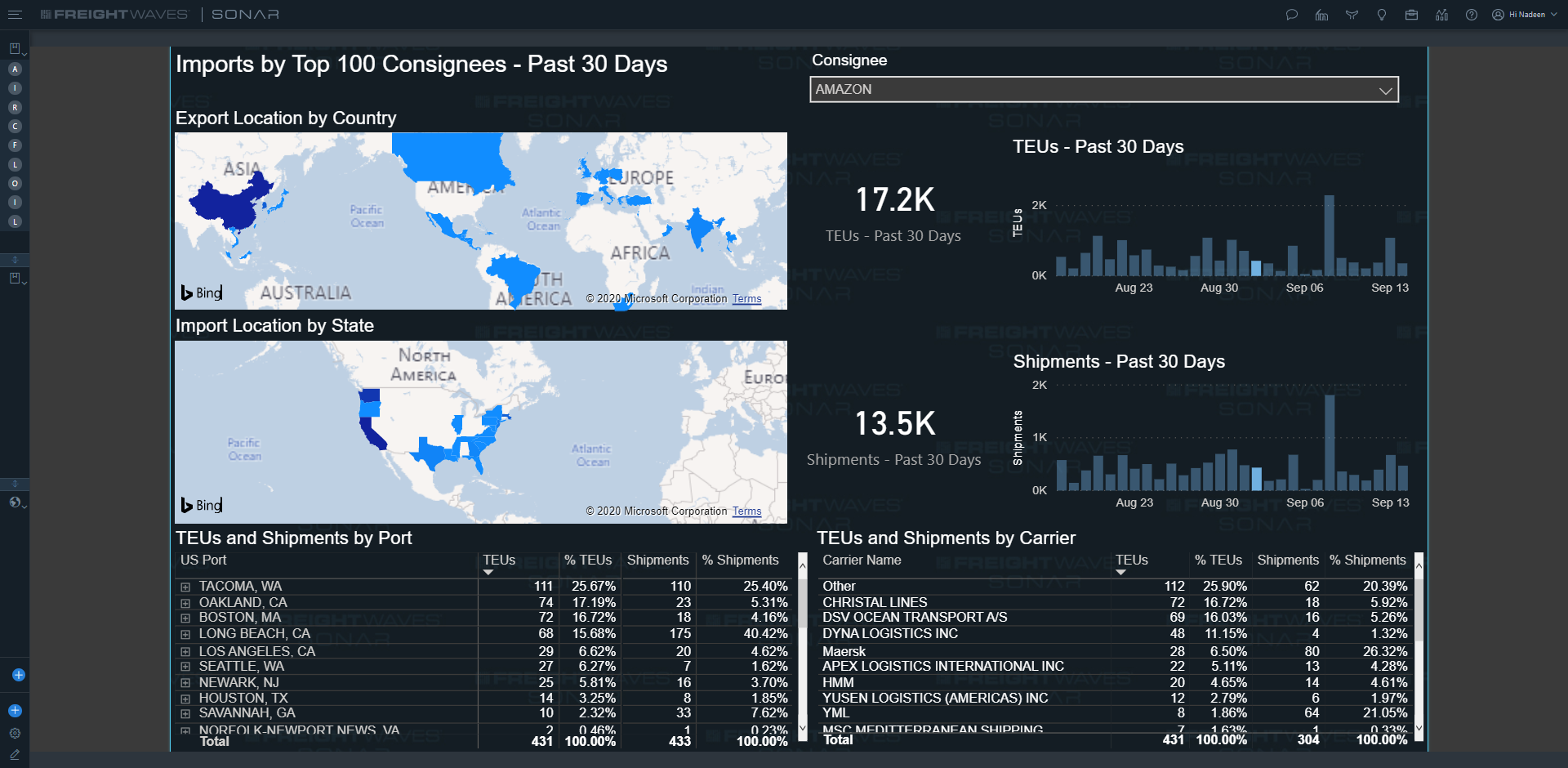Expand the LONG BEACH, CA port row
Screen dimensions: 1568x768
tap(185, 634)
